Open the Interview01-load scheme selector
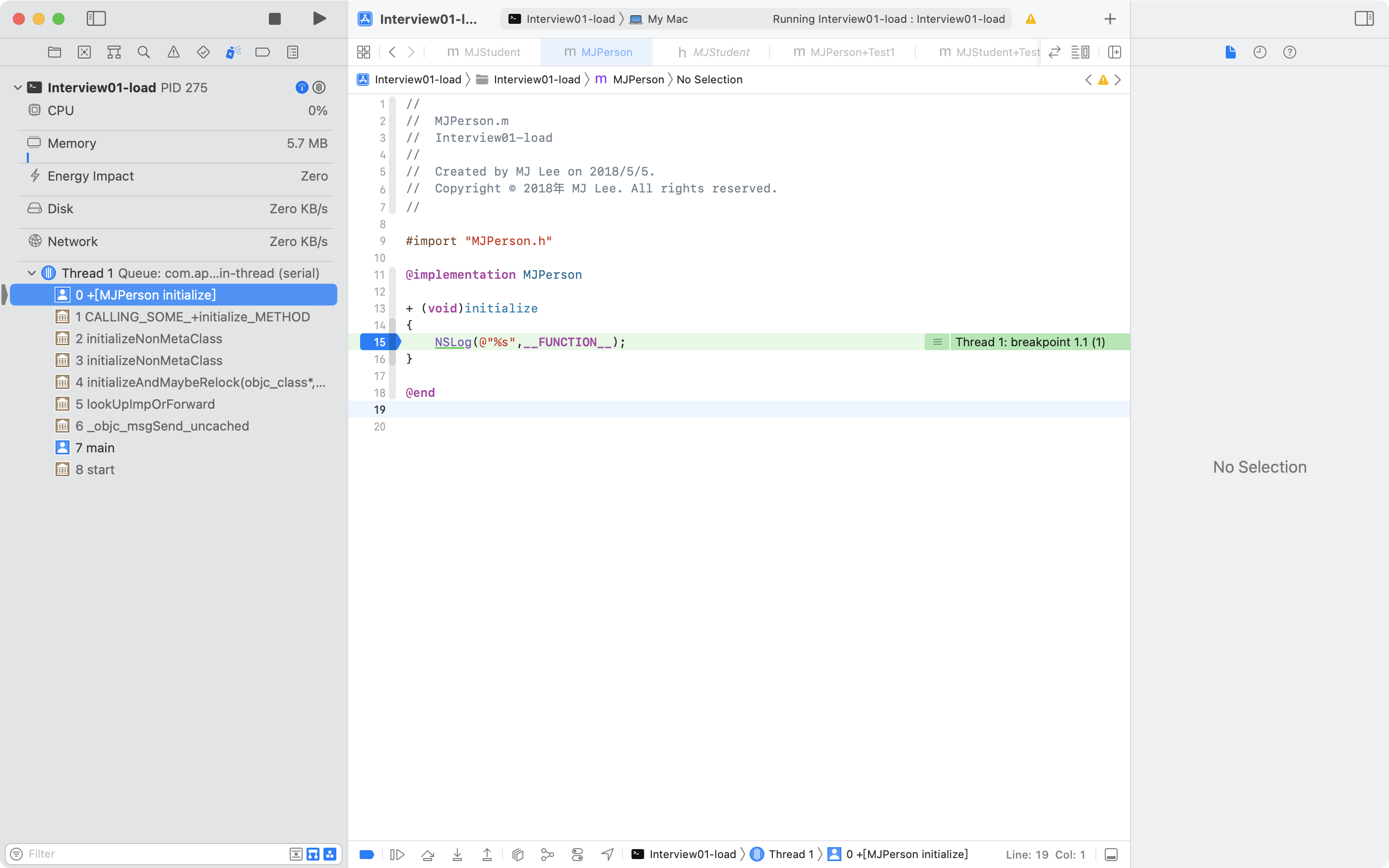Viewport: 1389px width, 868px height. (562, 19)
